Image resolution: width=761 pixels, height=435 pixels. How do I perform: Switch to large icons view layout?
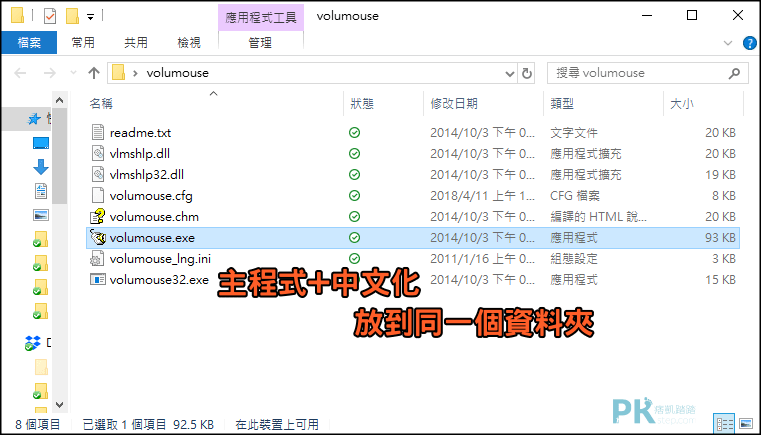[745, 423]
